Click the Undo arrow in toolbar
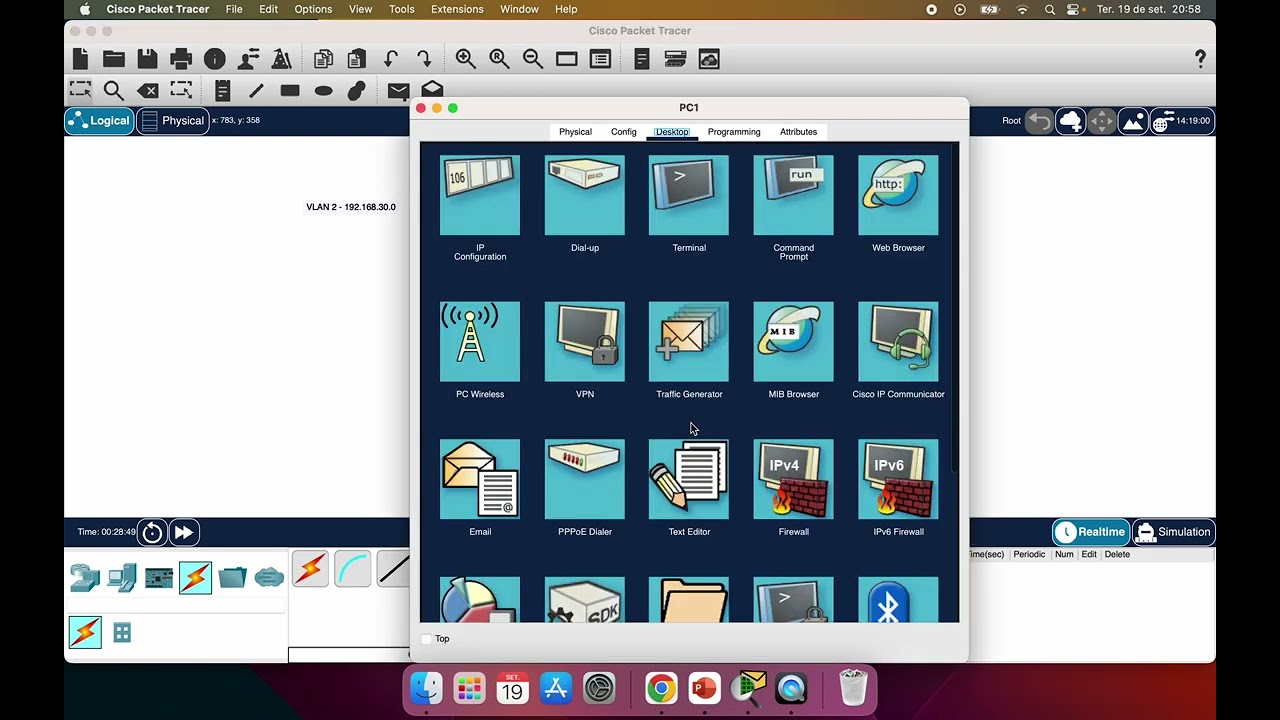This screenshot has height=720, width=1280. point(391,59)
